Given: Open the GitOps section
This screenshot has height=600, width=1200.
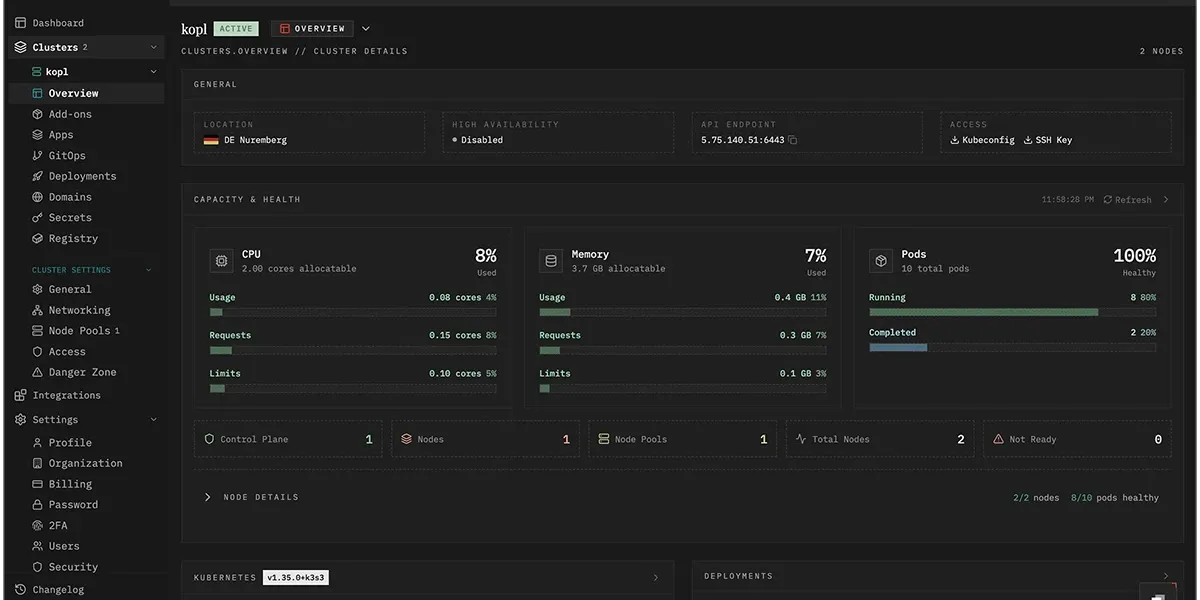Looking at the screenshot, I should tap(67, 156).
